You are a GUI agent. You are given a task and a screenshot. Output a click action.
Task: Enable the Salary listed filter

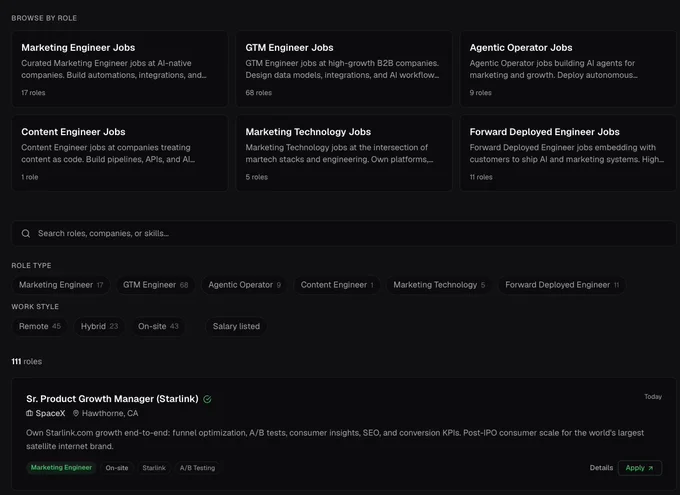[236, 326]
